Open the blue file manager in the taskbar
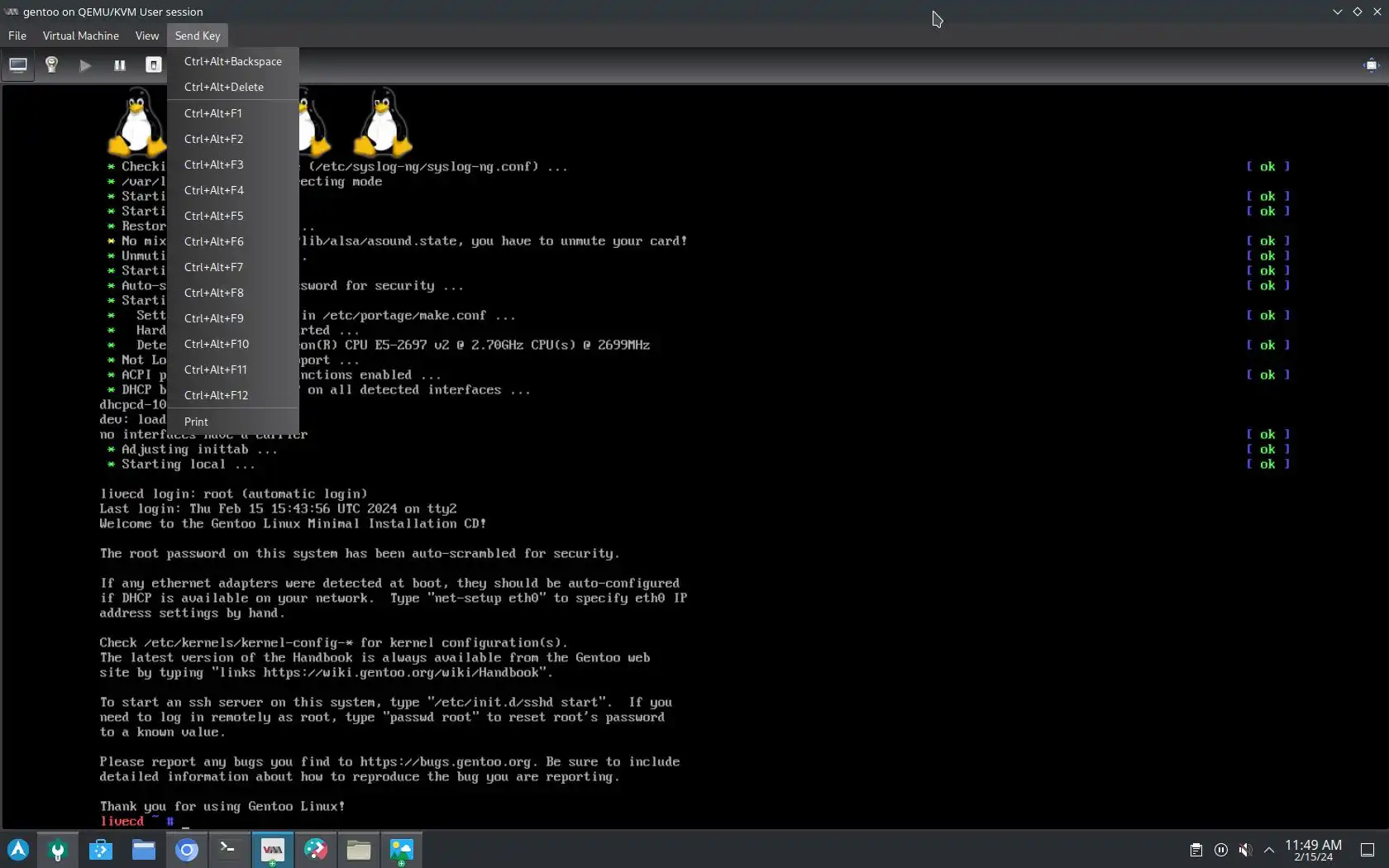The width and height of the screenshot is (1389, 868). pos(144,849)
